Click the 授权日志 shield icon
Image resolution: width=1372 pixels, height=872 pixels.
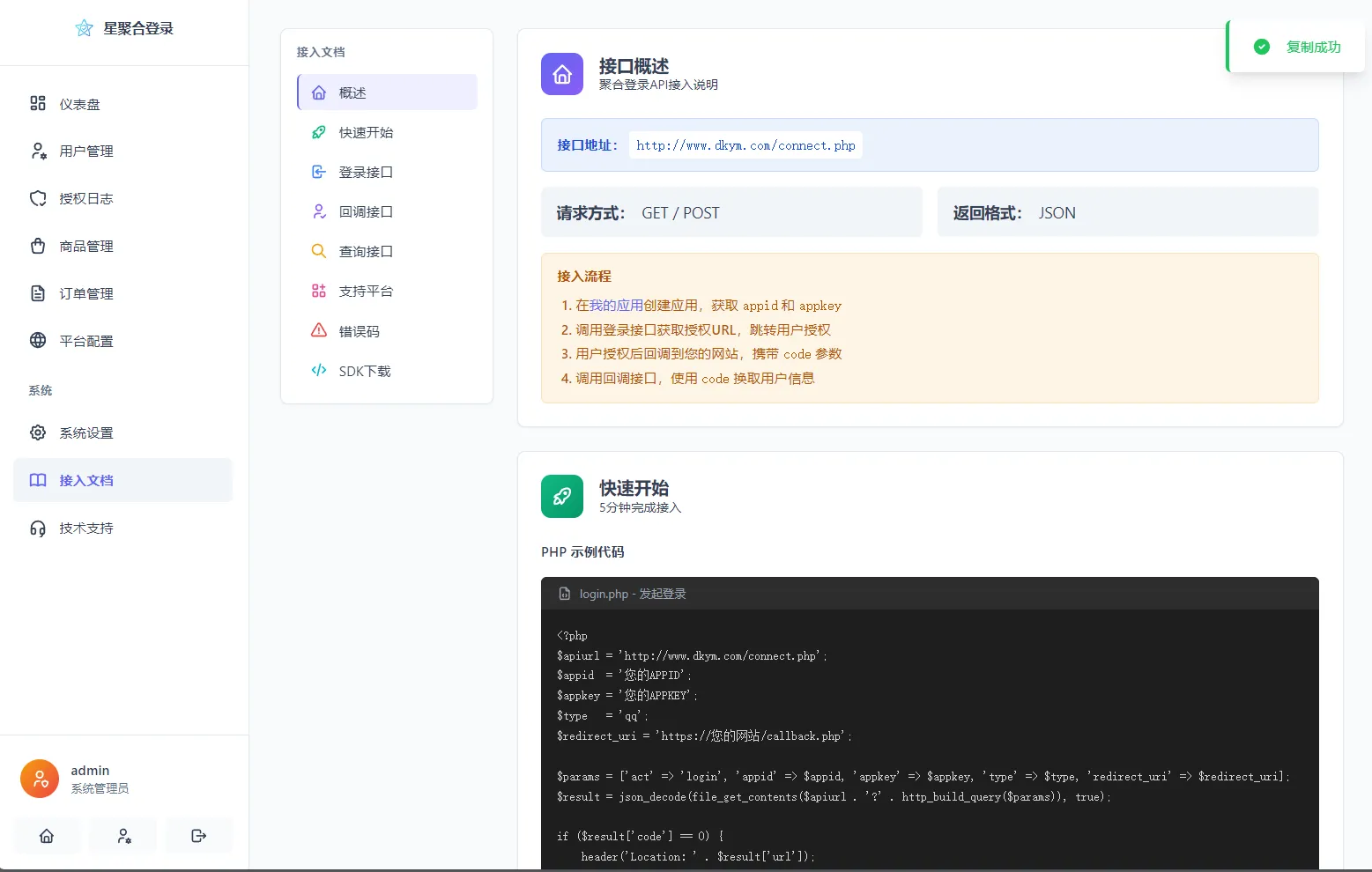38,198
